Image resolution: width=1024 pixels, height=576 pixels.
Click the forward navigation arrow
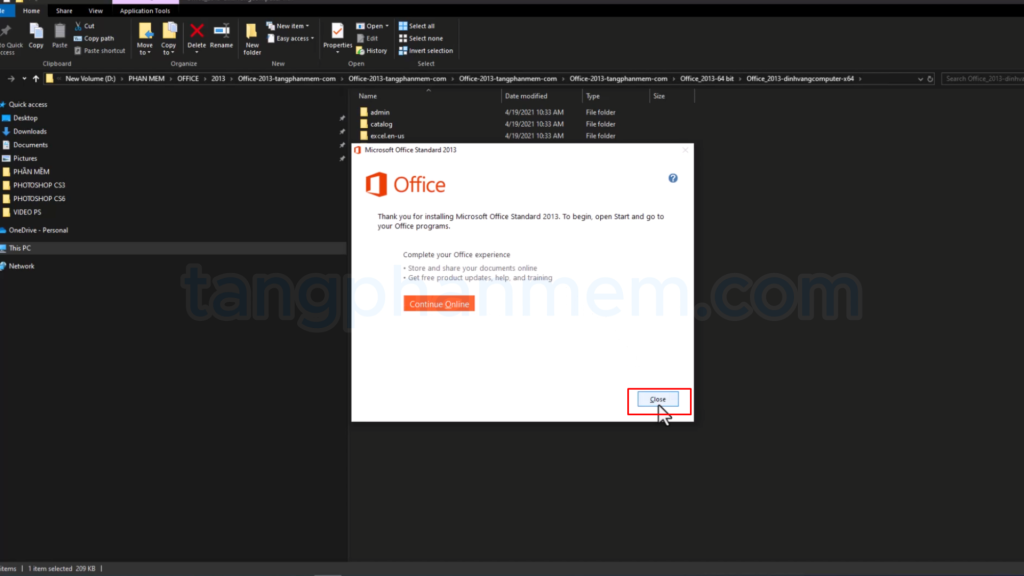pyautogui.click(x=11, y=79)
